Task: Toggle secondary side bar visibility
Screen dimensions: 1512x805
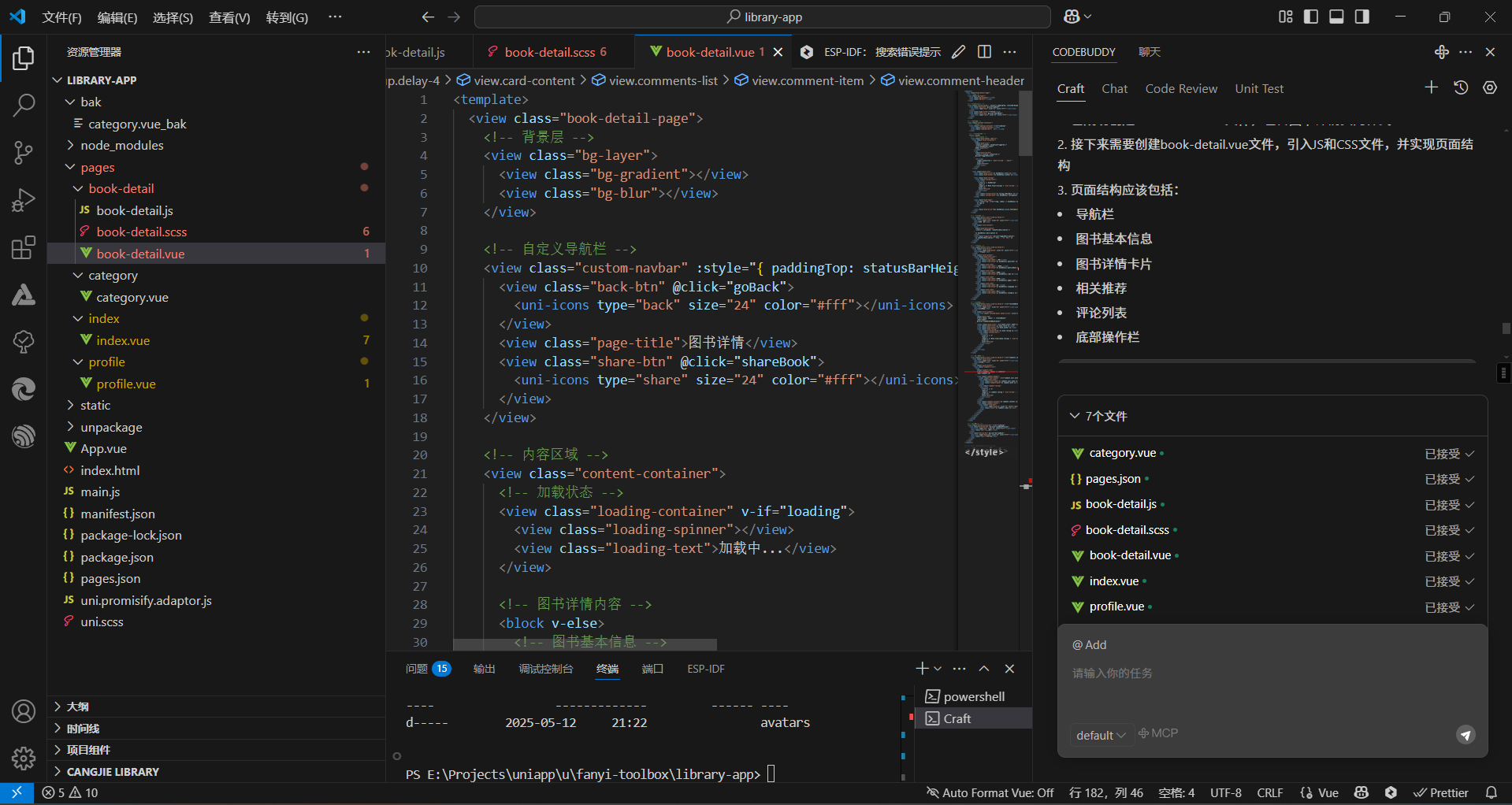Action: 1362,17
